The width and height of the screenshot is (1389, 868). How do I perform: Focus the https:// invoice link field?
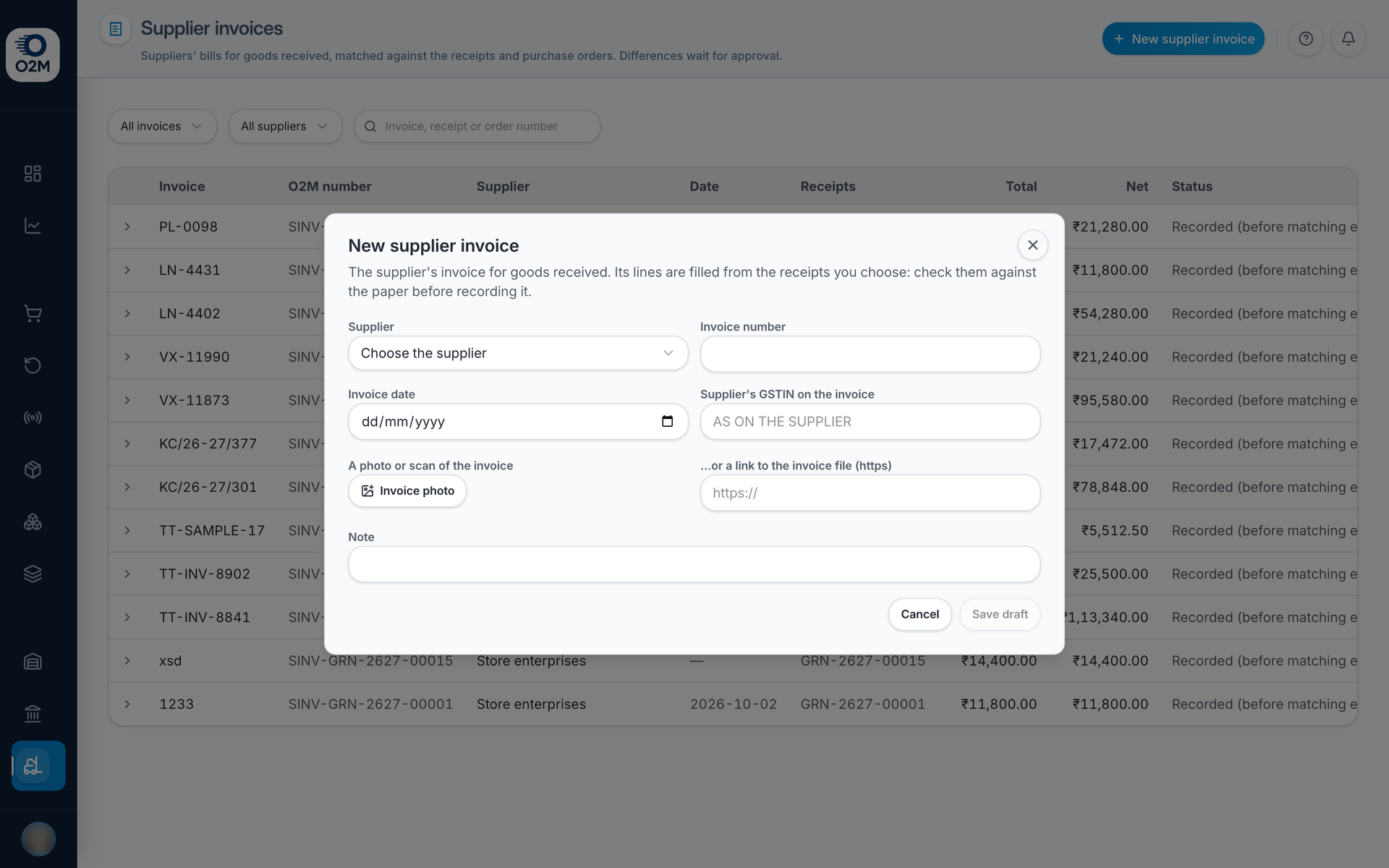point(870,493)
